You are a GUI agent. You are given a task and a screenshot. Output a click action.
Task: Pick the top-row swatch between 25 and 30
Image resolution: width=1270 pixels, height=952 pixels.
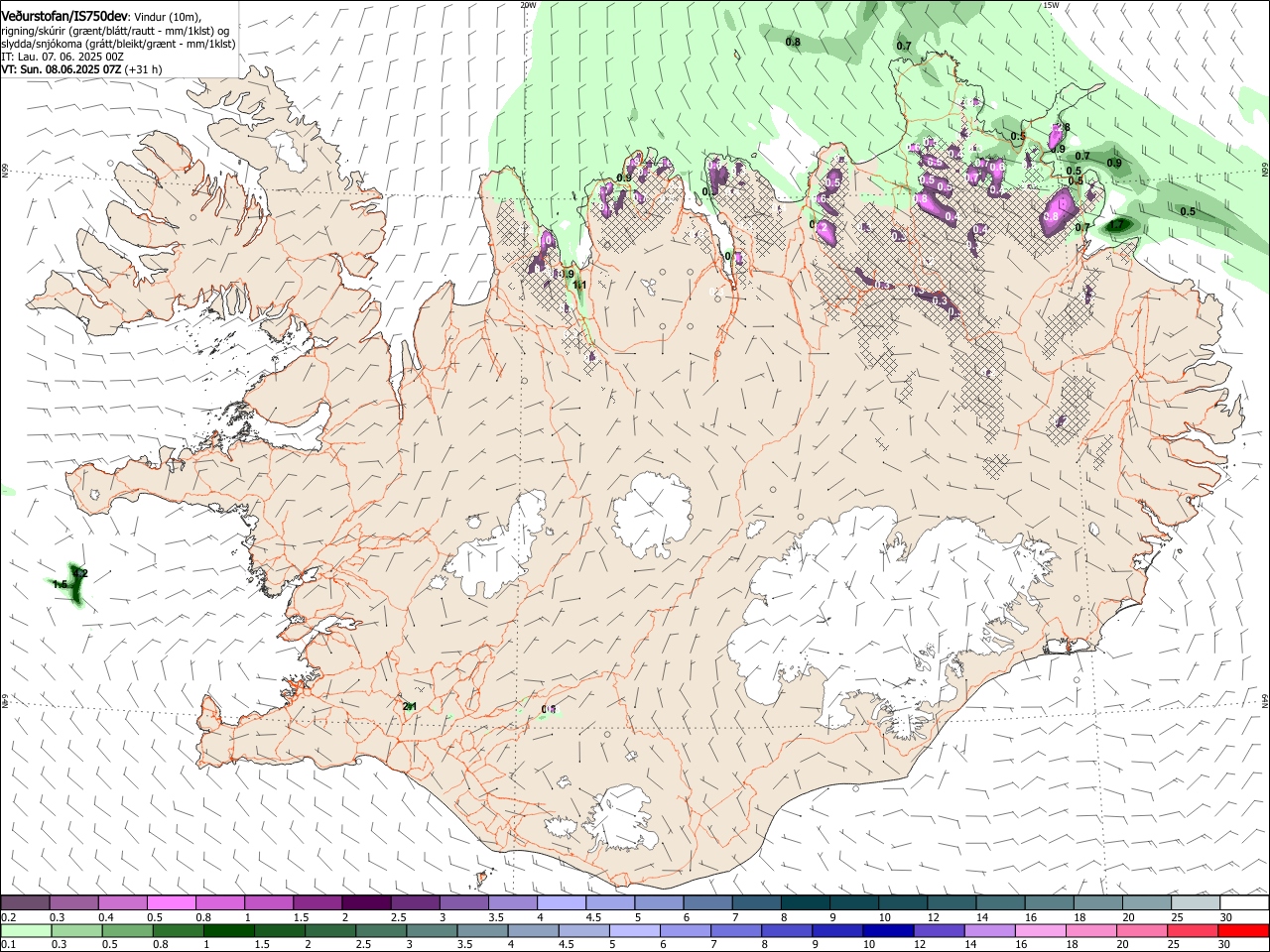coord(1195,902)
